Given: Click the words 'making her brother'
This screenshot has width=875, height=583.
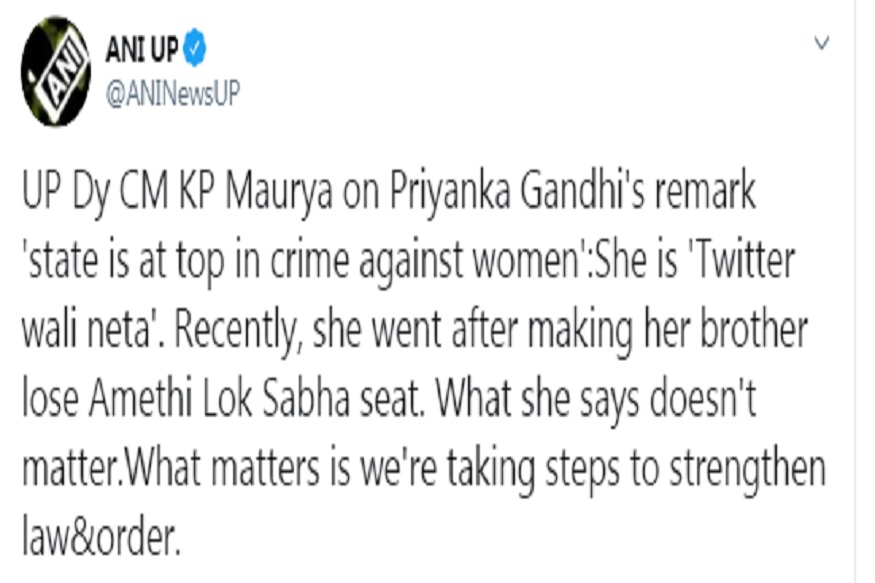Looking at the screenshot, I should click(x=667, y=330).
